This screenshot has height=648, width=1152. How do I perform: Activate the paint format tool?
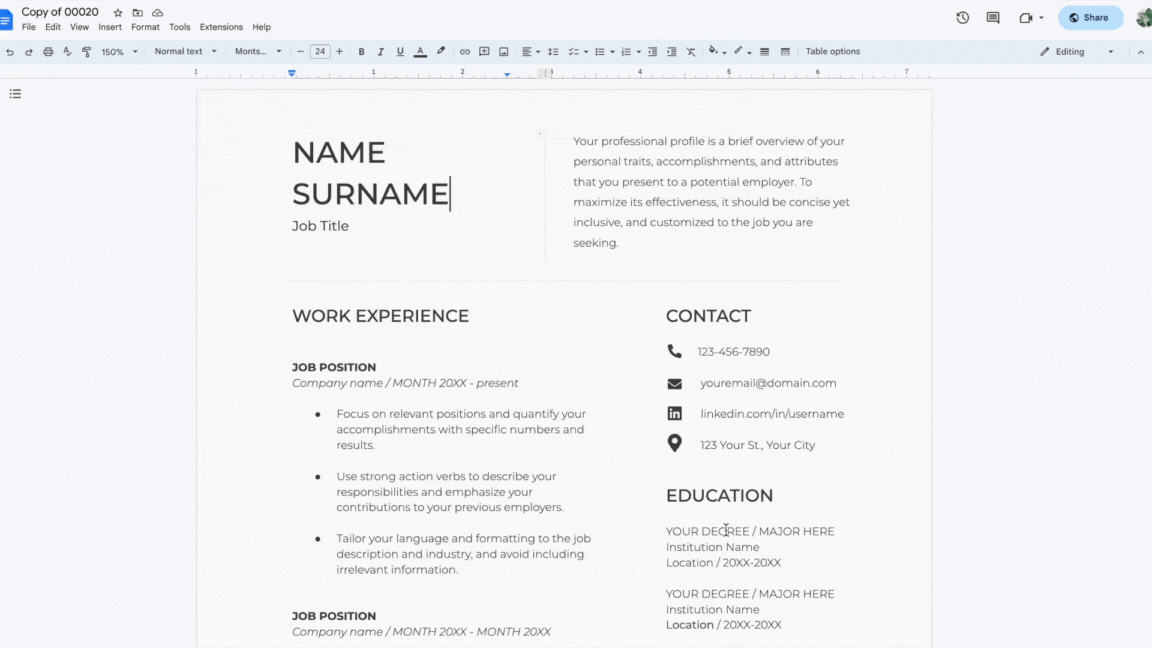click(x=87, y=51)
